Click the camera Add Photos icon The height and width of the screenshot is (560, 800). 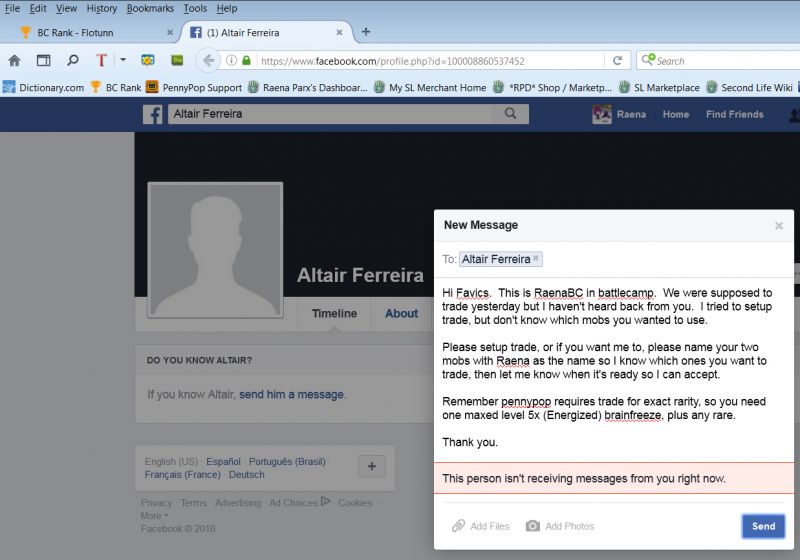click(533, 526)
